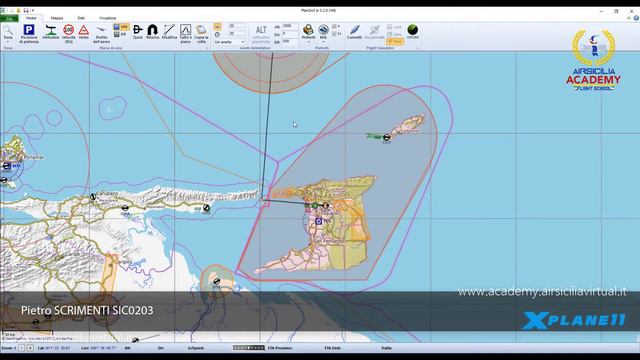The width and height of the screenshot is (640, 360).
Task: Click Copia la rotta clipboard icon
Action: click(x=201, y=29)
